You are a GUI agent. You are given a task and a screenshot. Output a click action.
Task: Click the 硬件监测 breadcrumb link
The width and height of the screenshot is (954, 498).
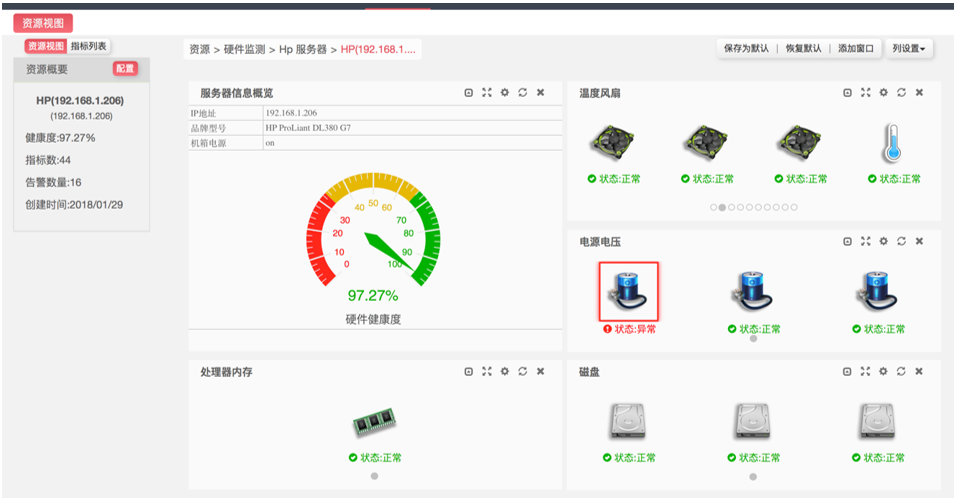pos(244,49)
